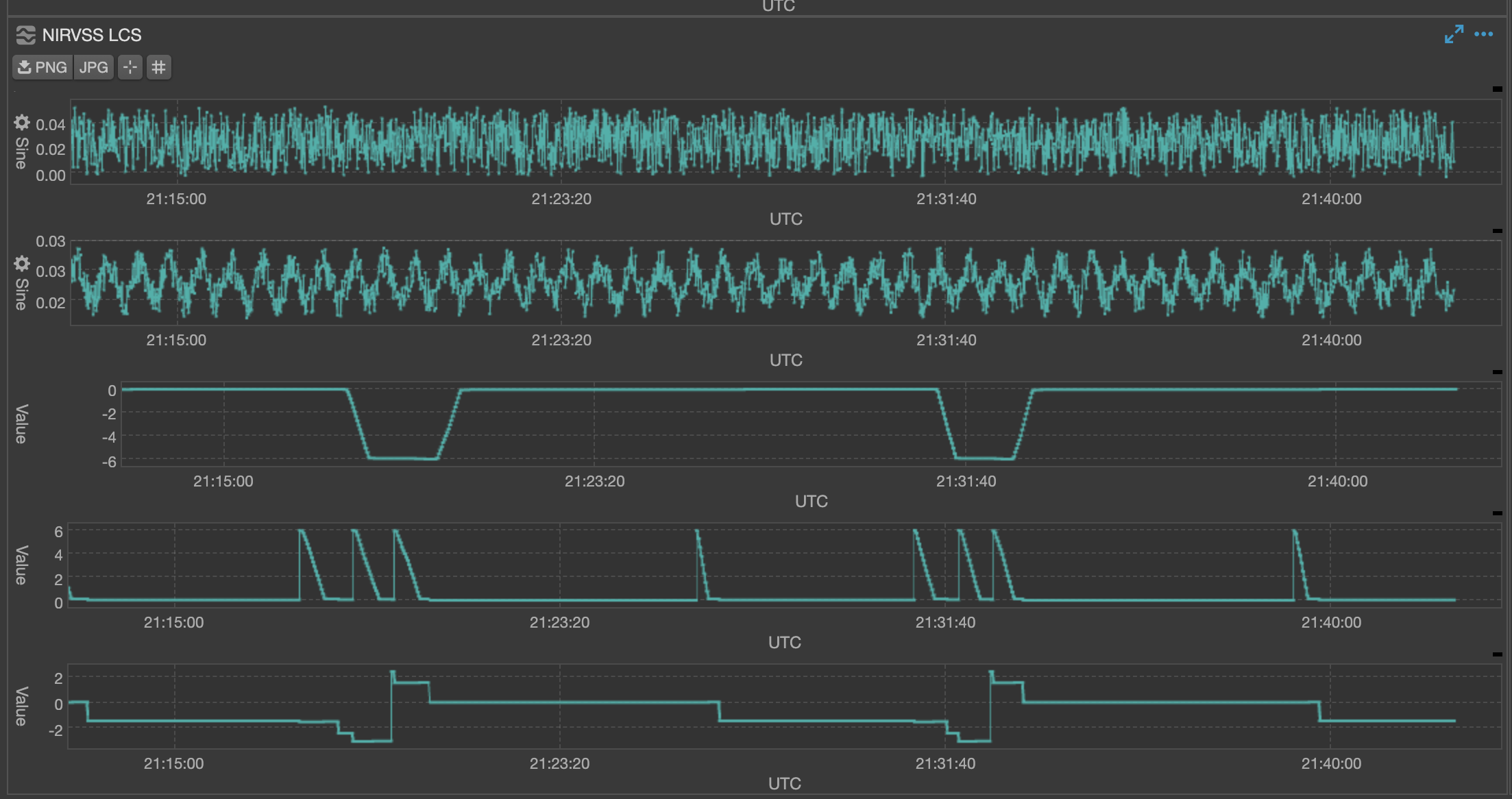Open the gear settings for the second Sine plot

point(21,263)
